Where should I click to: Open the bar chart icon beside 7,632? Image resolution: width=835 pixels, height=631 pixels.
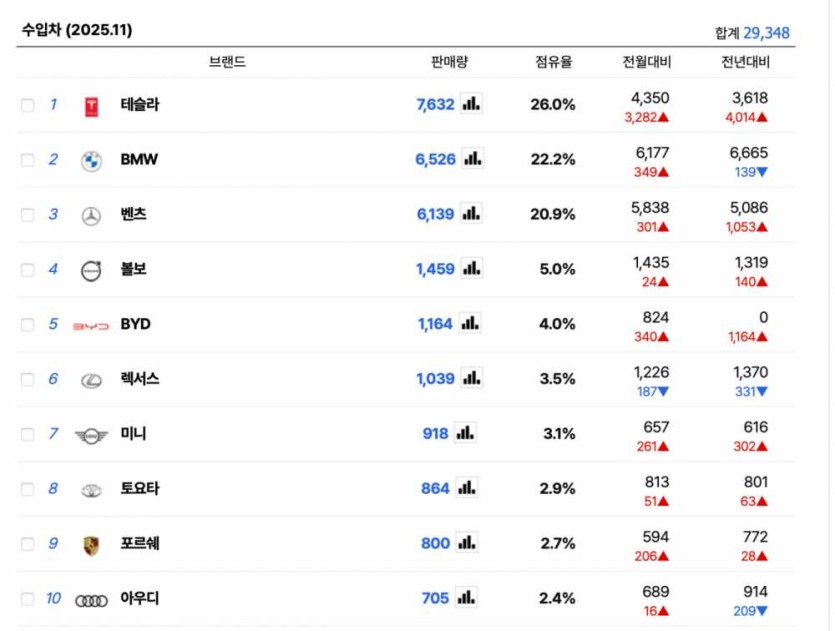[x=471, y=104]
